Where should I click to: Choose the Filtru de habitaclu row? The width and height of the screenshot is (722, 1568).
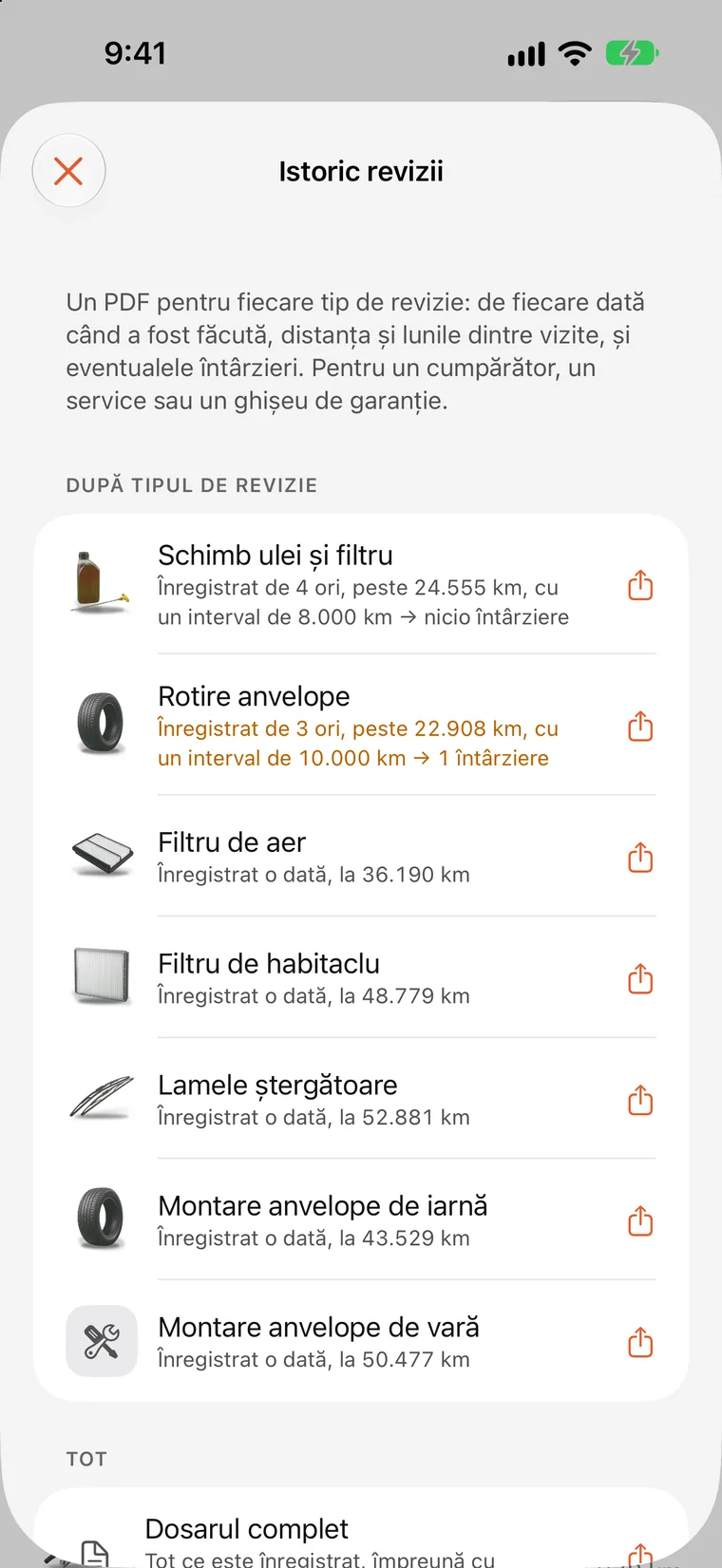click(x=361, y=978)
